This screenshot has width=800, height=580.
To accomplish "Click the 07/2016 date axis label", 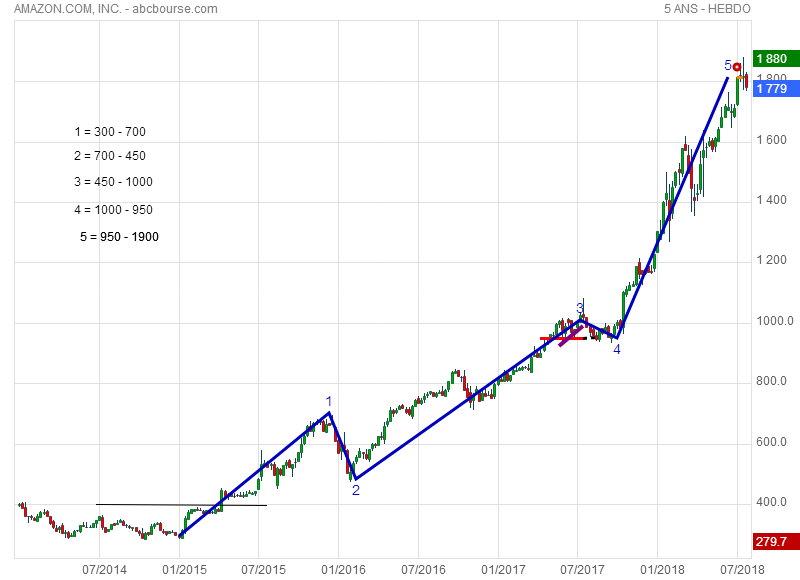I will tap(423, 569).
